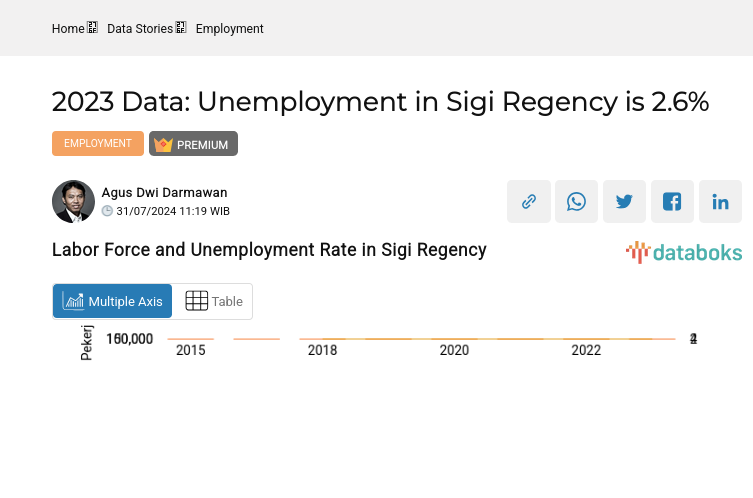The height and width of the screenshot is (498, 753).
Task: Click the author's profile photo
Action: (73, 201)
